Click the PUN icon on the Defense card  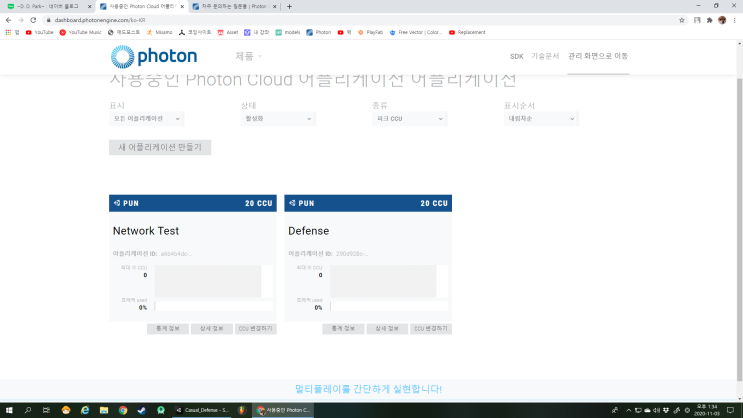(292, 203)
